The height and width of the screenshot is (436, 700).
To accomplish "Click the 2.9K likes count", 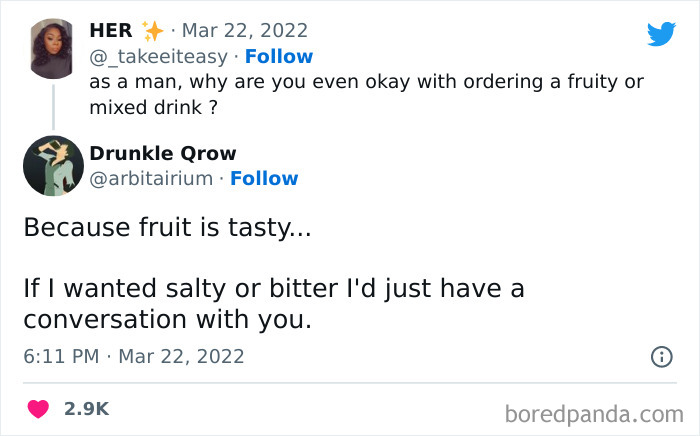I will [86, 409].
